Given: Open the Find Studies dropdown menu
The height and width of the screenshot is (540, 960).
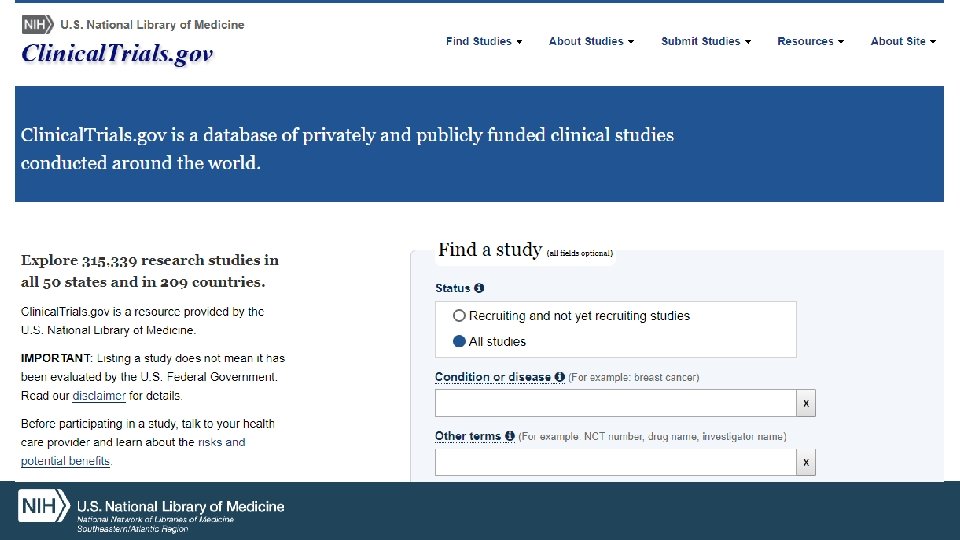Looking at the screenshot, I should [484, 41].
